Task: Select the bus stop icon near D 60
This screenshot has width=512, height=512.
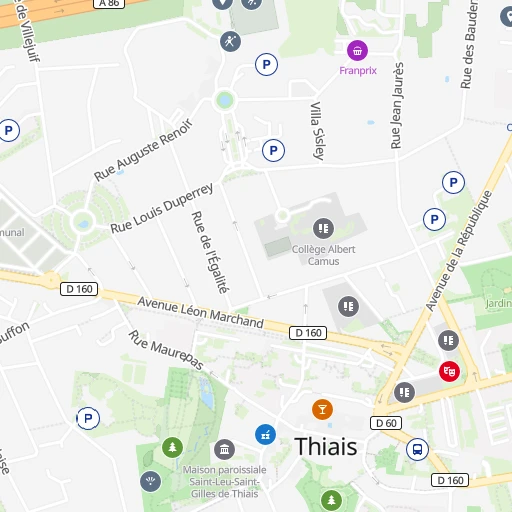Action: (x=417, y=450)
